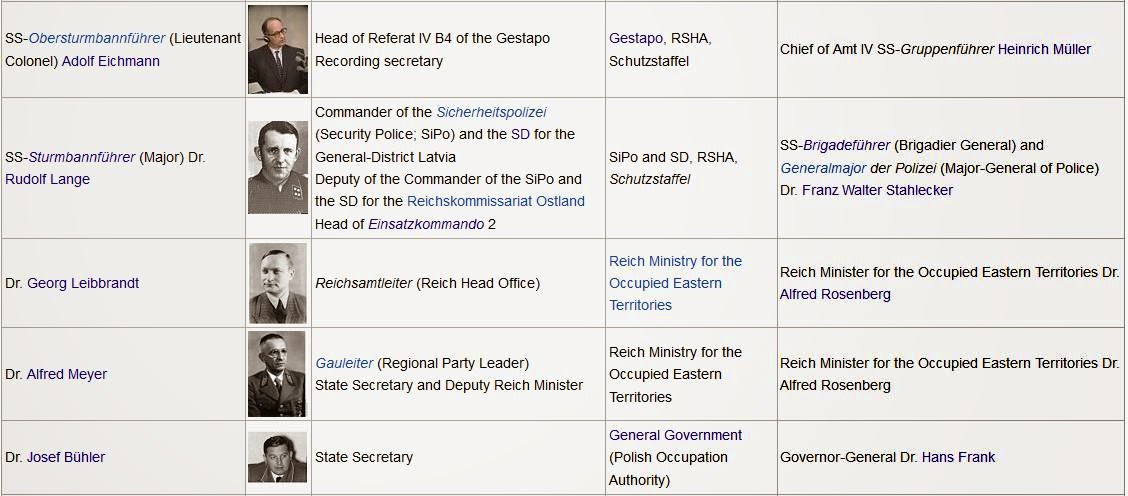The width and height of the screenshot is (1128, 496).
Task: Open the Rudolf Lange link
Action: click(47, 179)
